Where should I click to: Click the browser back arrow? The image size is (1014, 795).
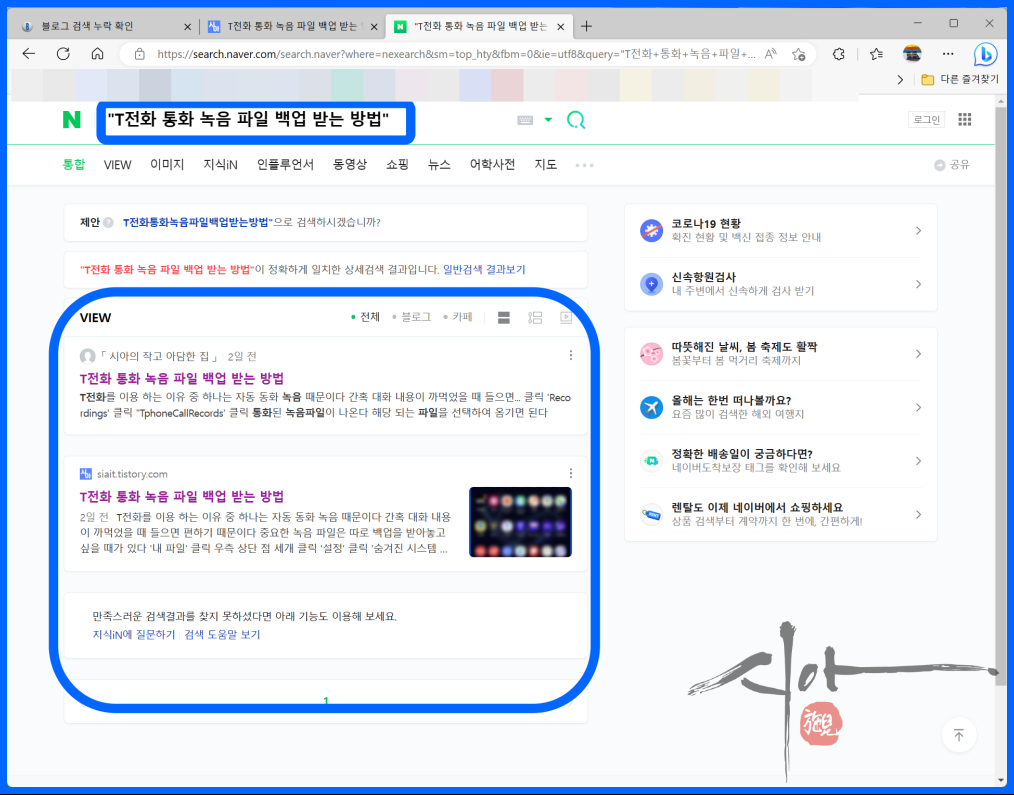click(x=28, y=54)
